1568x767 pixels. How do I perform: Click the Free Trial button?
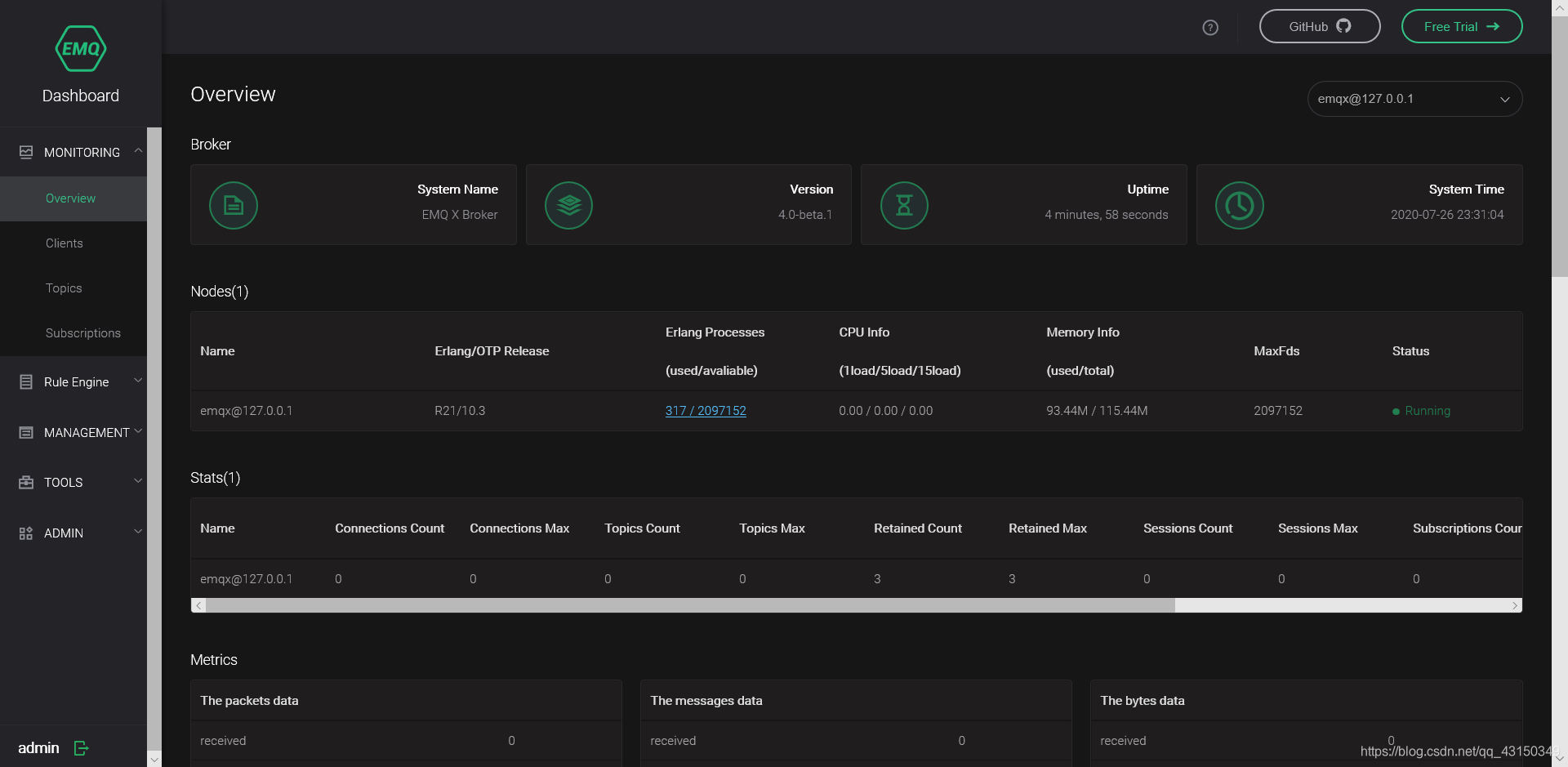[x=1462, y=26]
